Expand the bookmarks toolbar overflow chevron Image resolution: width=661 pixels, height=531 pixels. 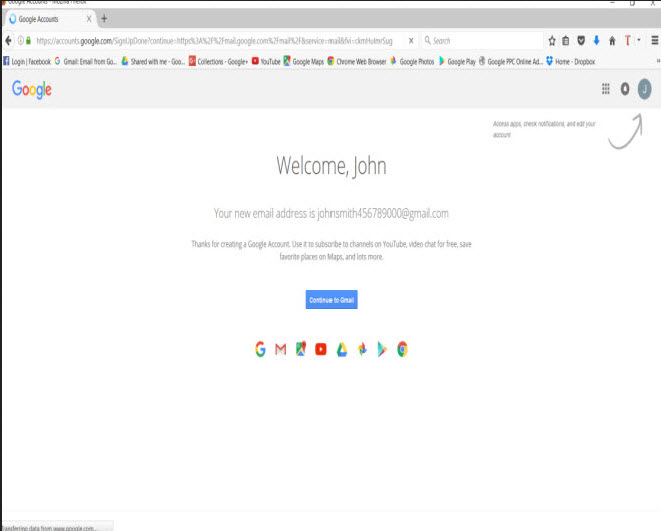[656, 60]
